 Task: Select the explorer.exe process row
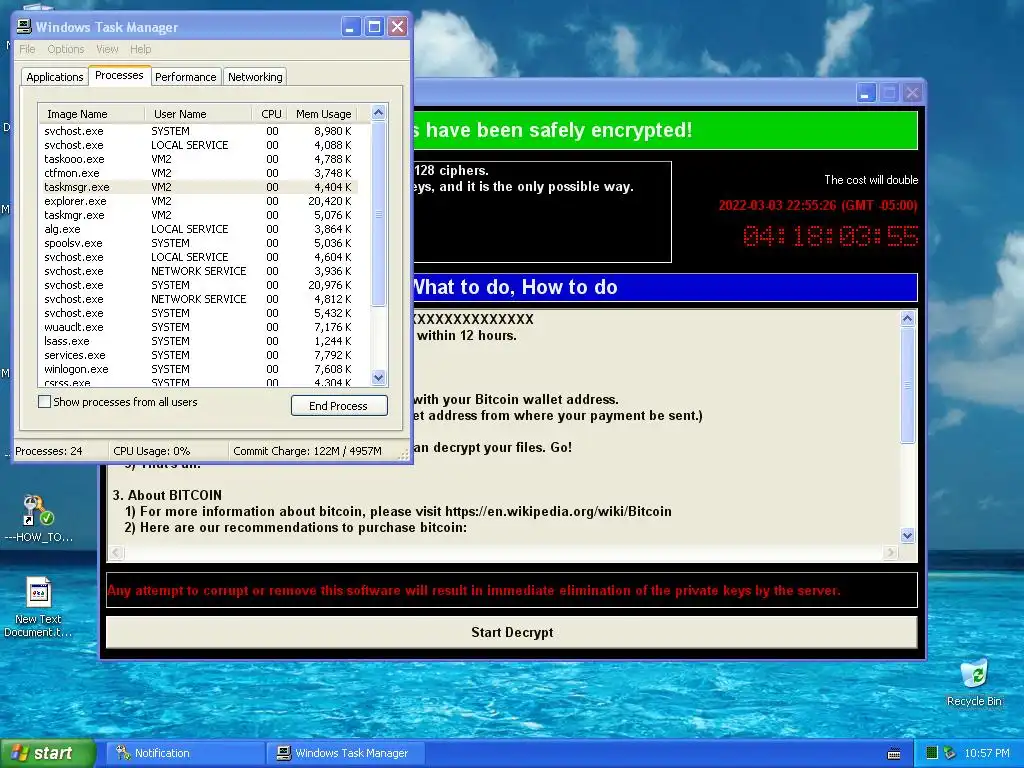click(199, 201)
